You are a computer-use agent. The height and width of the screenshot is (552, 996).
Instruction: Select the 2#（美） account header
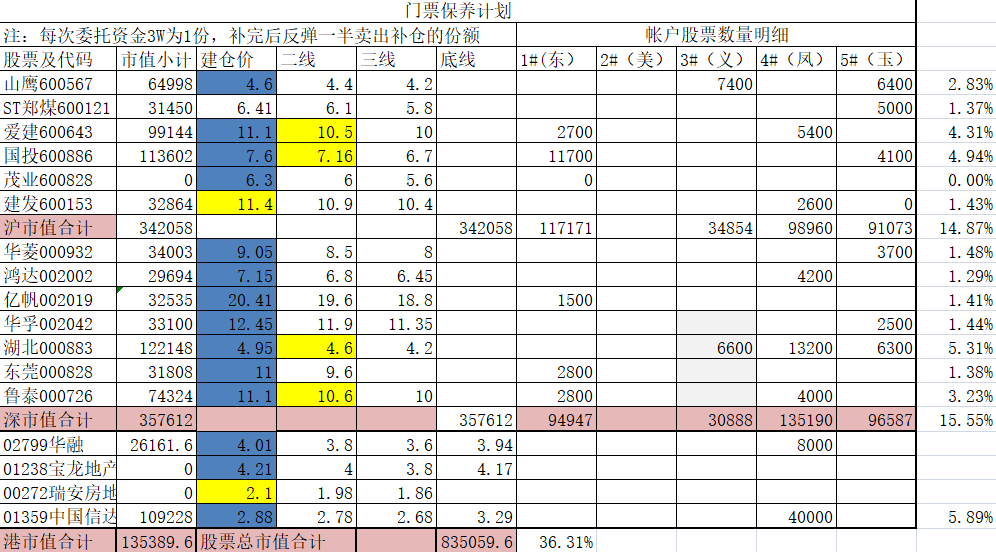click(636, 60)
